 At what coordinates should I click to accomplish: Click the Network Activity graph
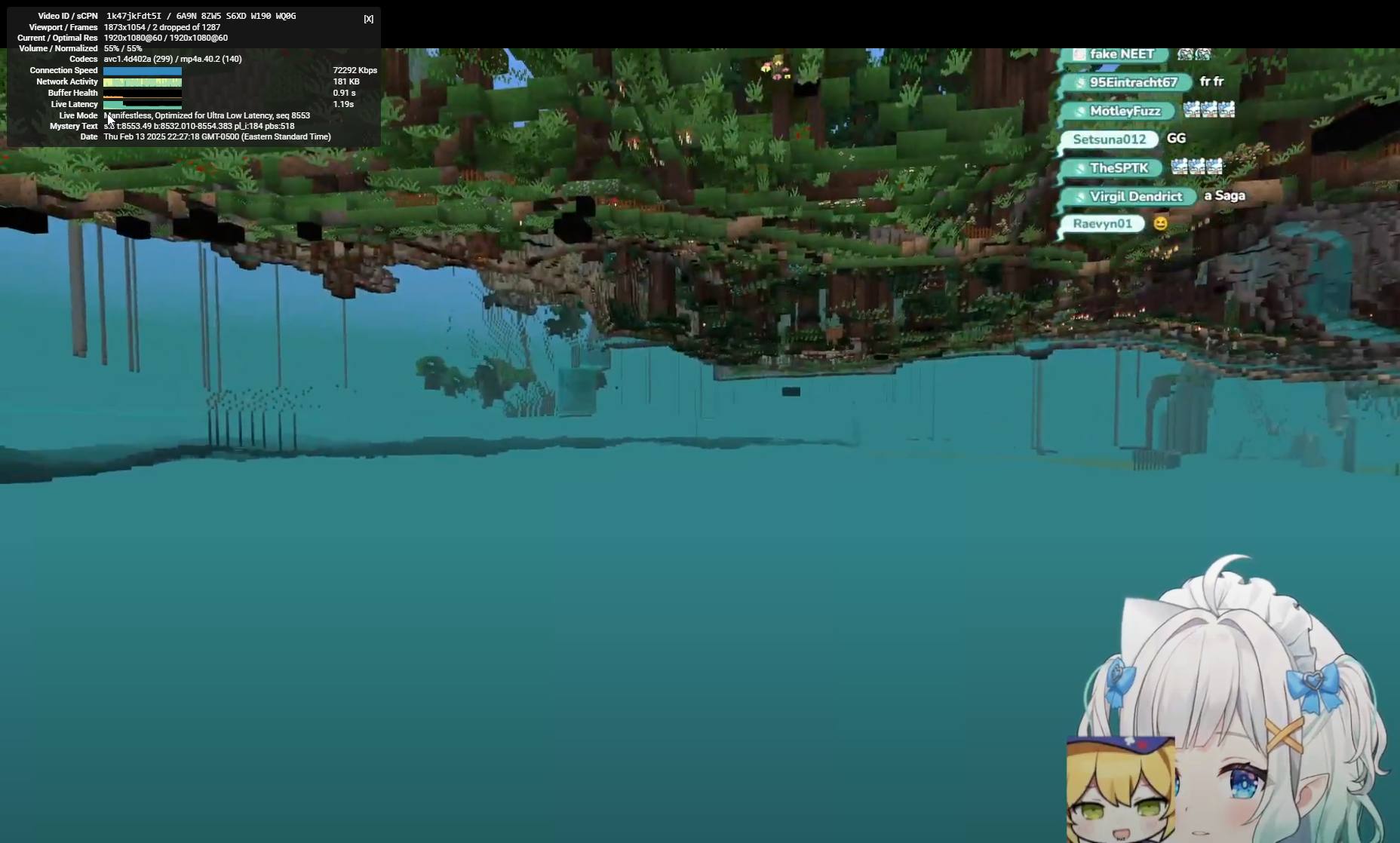click(143, 82)
